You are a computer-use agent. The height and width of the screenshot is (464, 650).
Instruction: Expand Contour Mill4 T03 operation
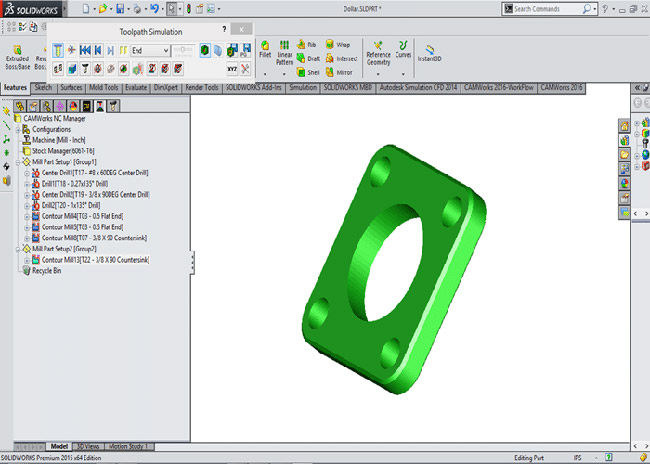click(27, 216)
